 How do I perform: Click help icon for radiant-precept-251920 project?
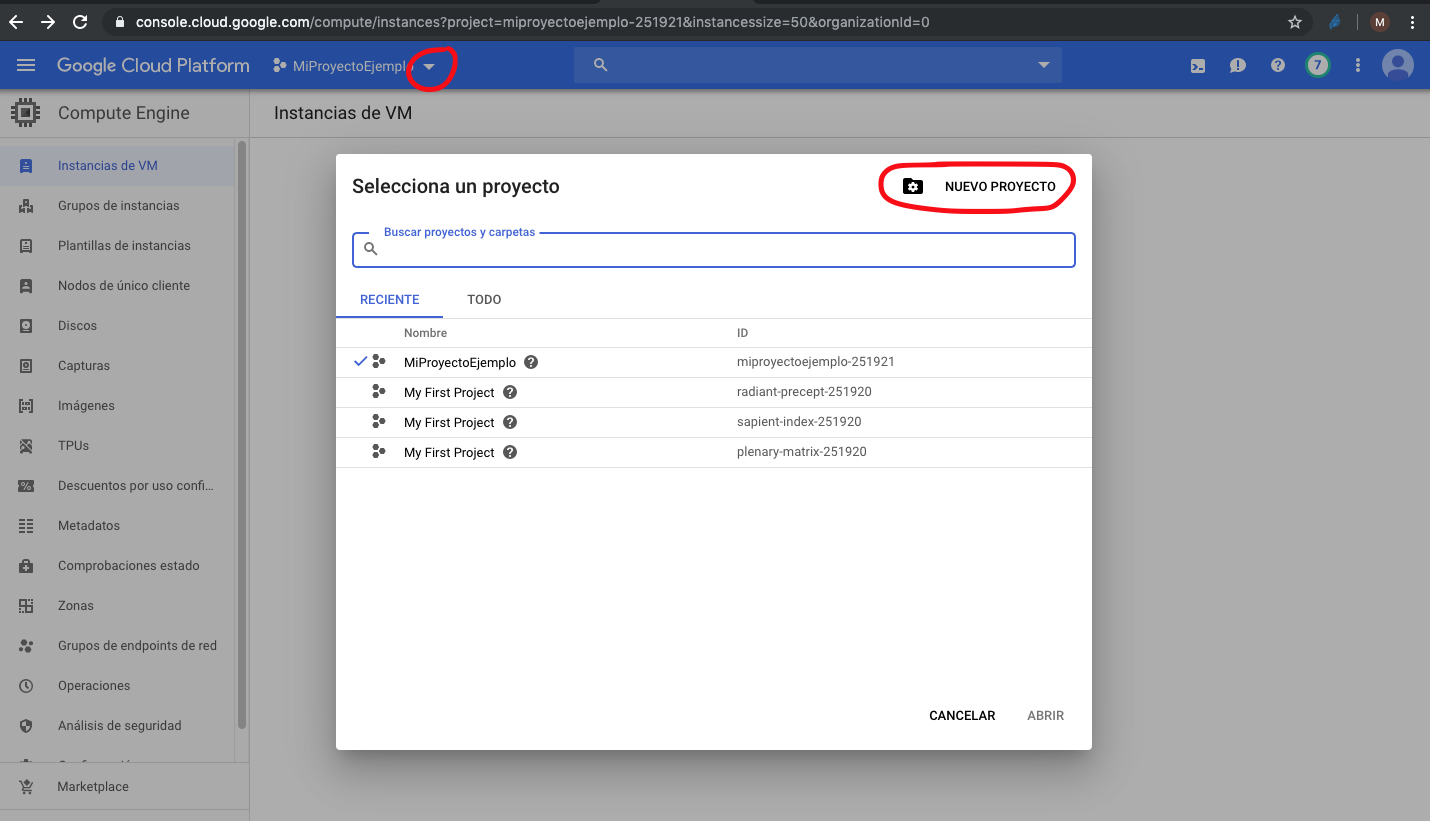[510, 392]
